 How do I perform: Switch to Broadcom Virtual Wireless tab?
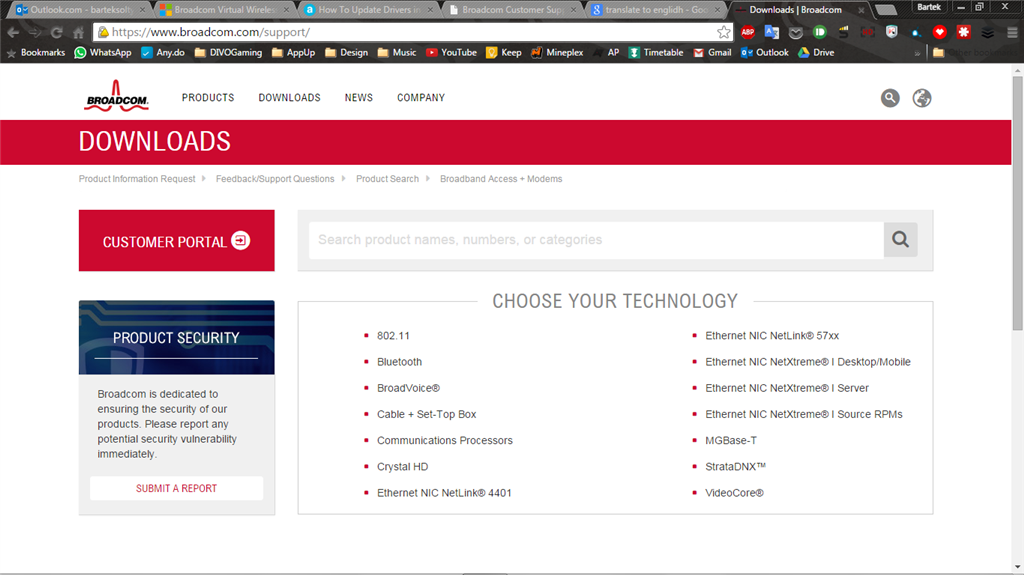coord(224,10)
